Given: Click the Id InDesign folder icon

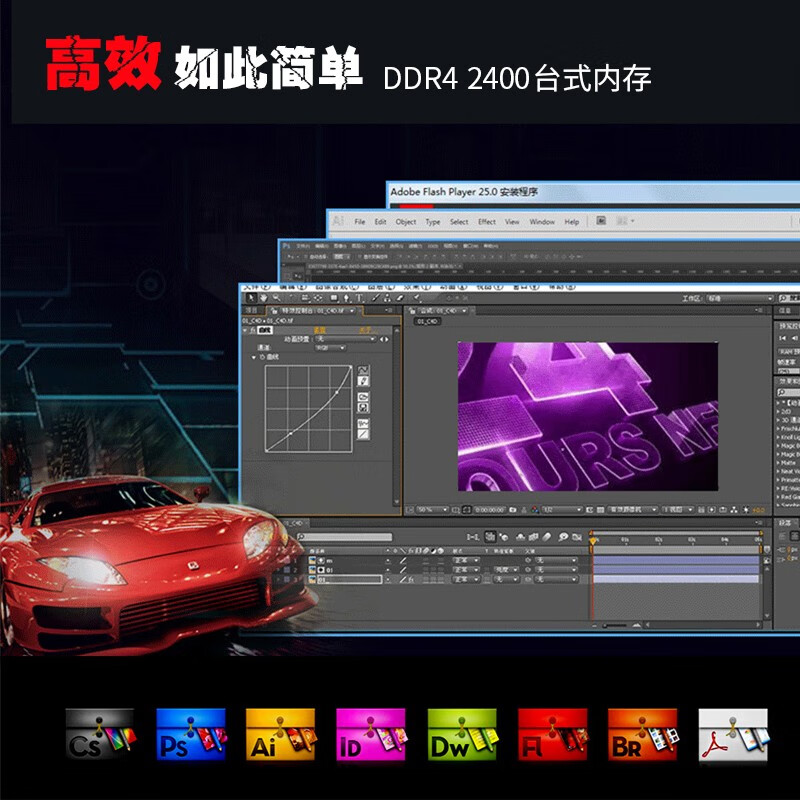Looking at the screenshot, I should [372, 735].
